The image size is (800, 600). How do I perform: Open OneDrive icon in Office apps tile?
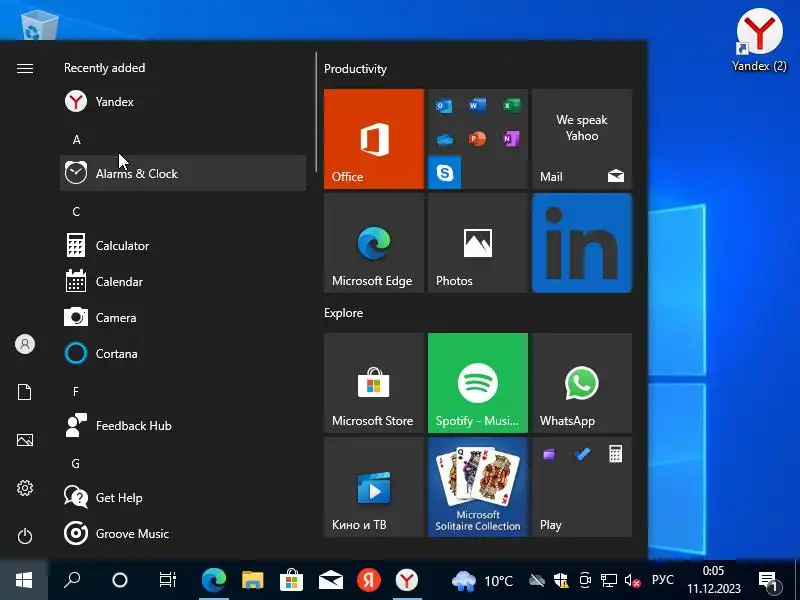[444, 139]
